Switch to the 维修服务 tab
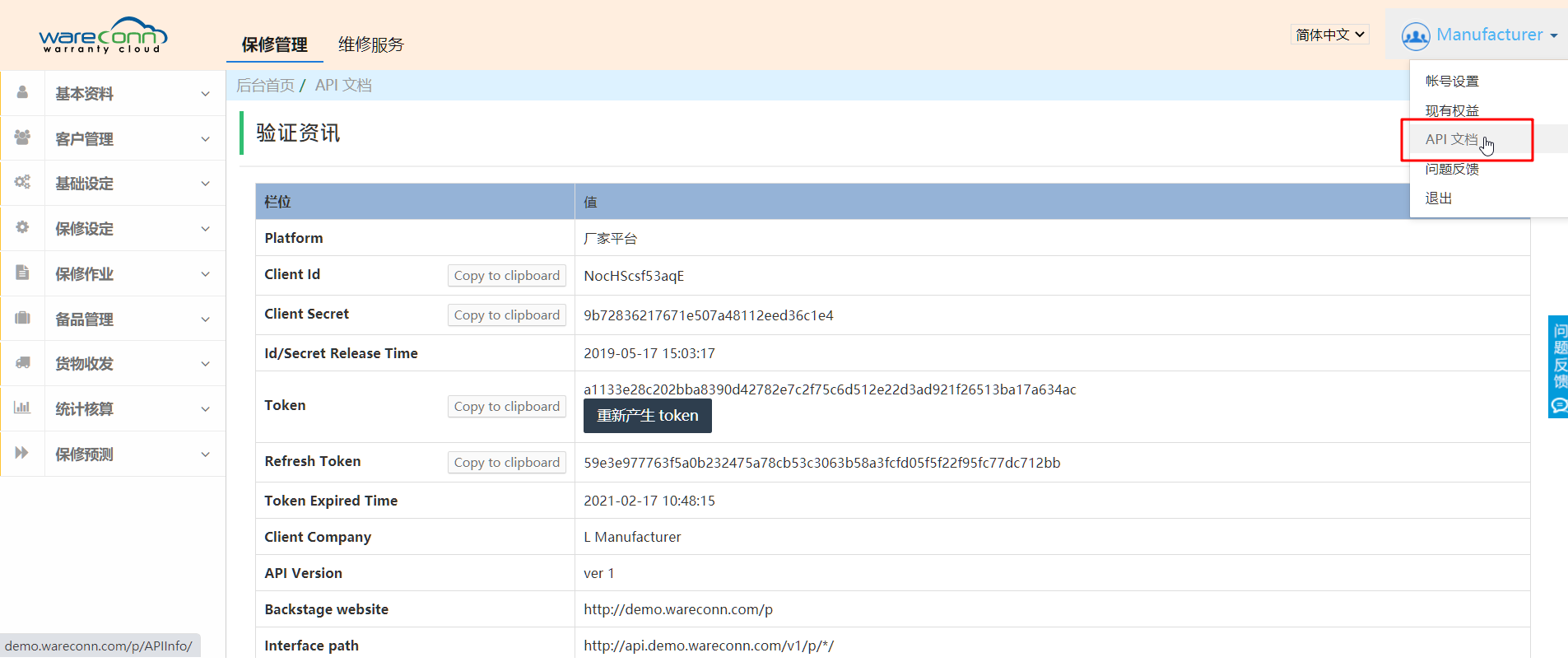This screenshot has height=662, width=1568. pos(371,44)
